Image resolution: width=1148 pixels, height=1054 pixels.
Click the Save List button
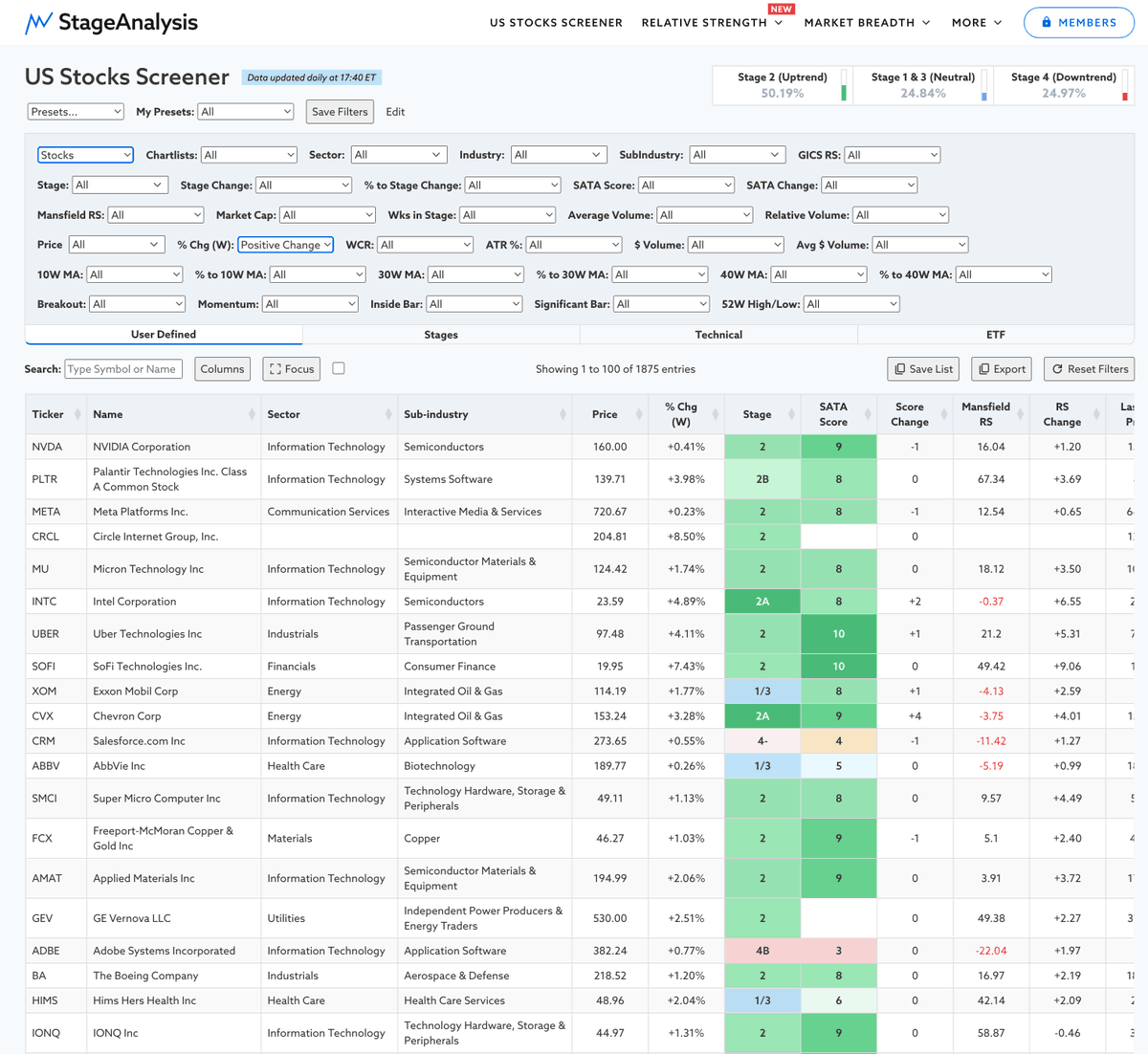tap(923, 369)
